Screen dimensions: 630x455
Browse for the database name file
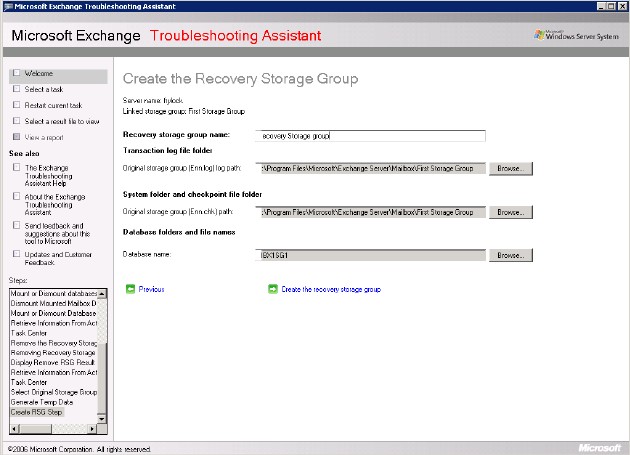click(511, 255)
